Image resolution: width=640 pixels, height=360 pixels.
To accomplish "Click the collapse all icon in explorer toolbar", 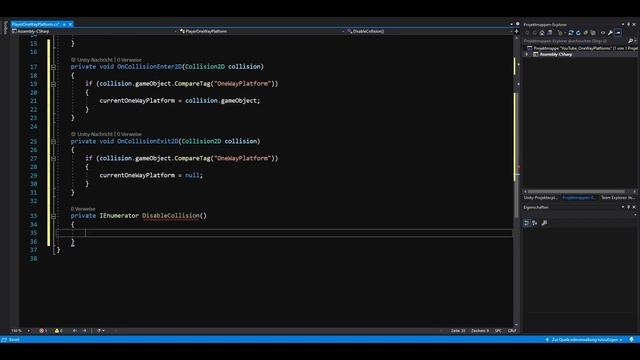I will (585, 33).
